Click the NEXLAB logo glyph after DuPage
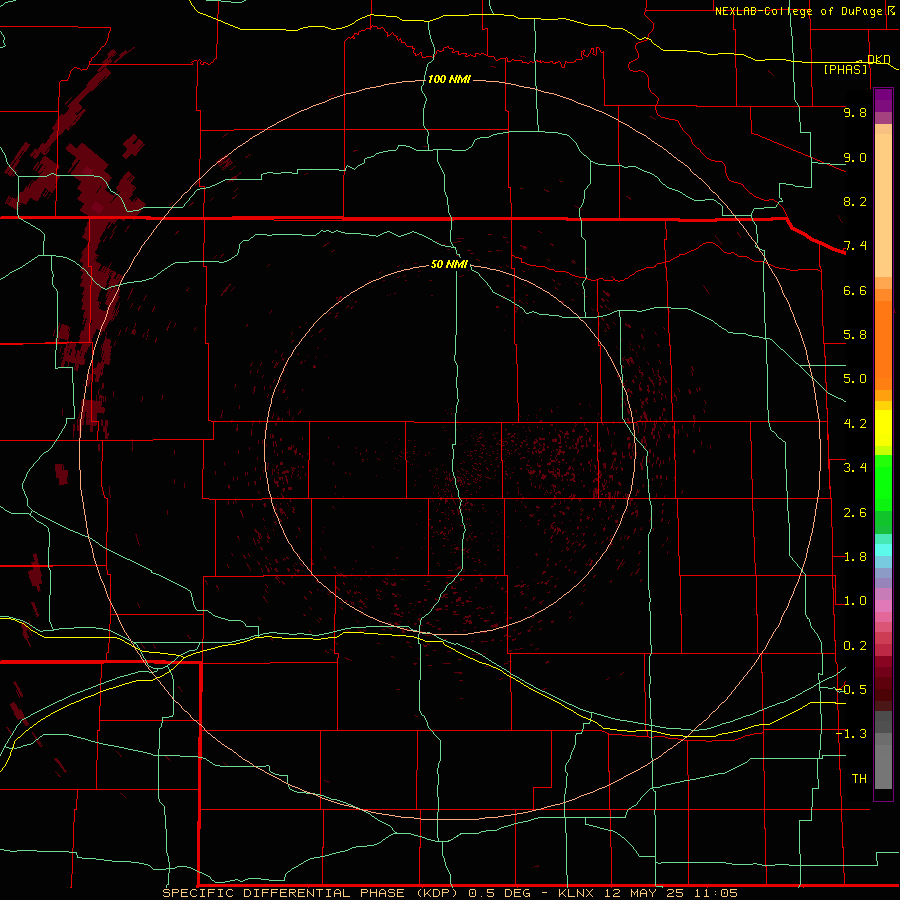 pyautogui.click(x=891, y=10)
